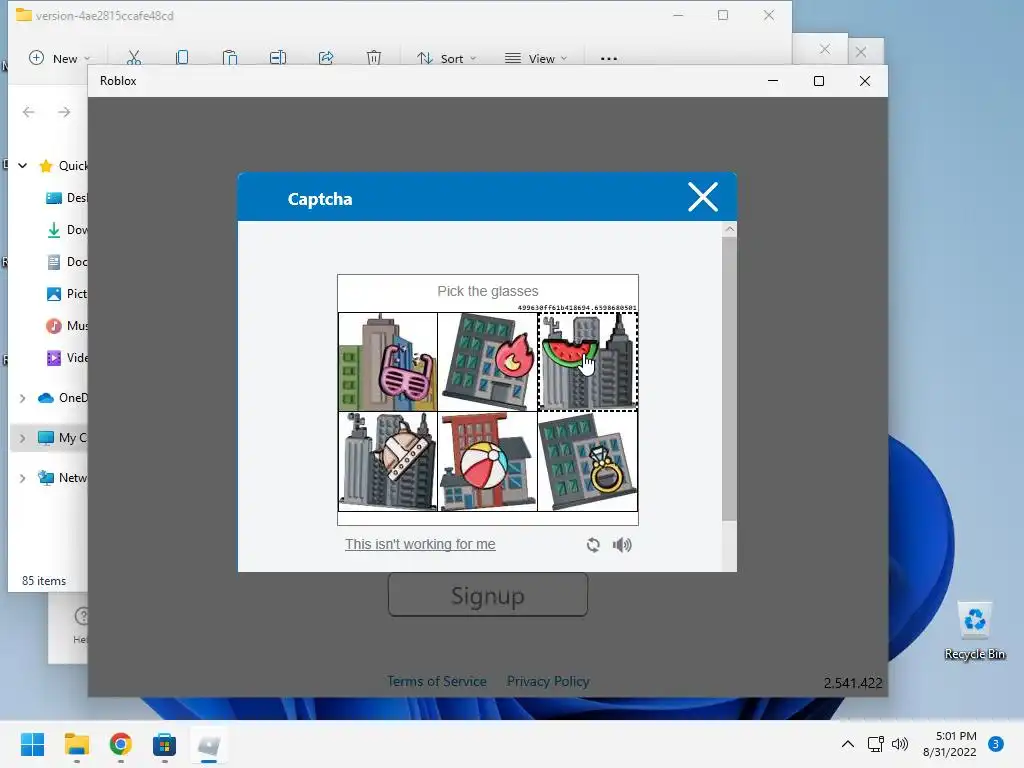This screenshot has width=1024, height=768.
Task: Select the helmet captcha image
Action: [x=388, y=461]
